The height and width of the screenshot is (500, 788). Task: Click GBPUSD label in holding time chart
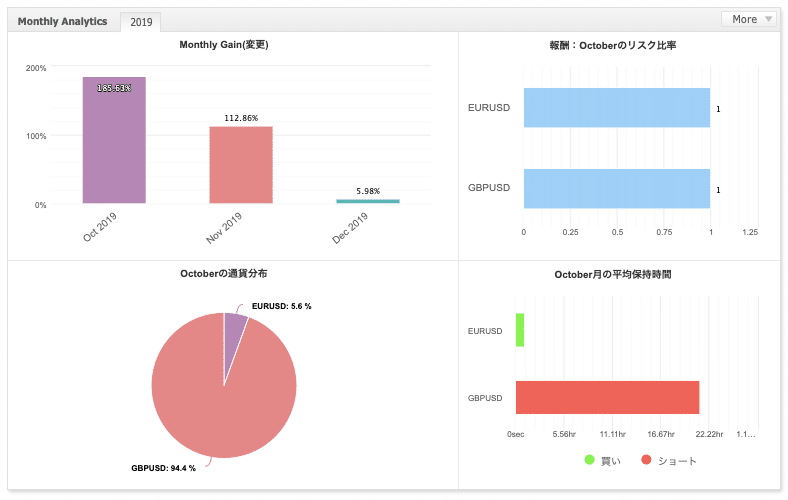pyautogui.click(x=485, y=398)
